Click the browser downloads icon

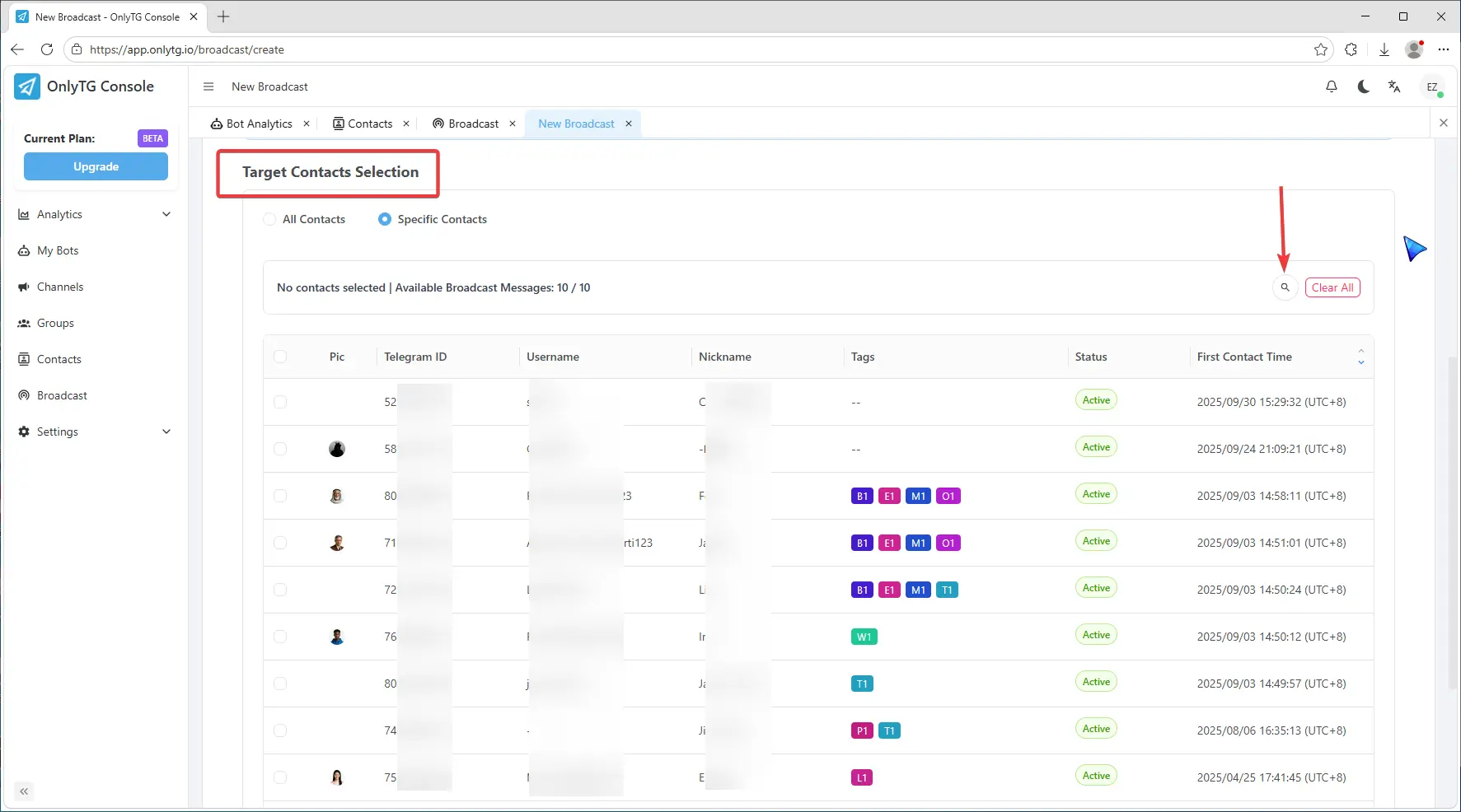click(1384, 49)
